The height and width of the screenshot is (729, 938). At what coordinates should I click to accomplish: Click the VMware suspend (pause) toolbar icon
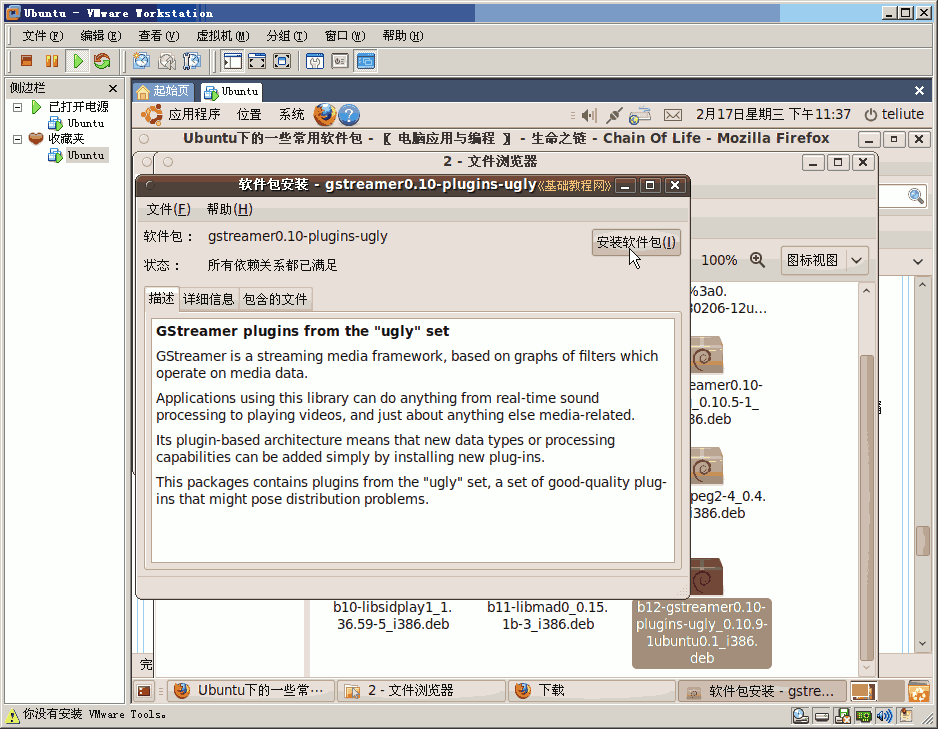52,61
